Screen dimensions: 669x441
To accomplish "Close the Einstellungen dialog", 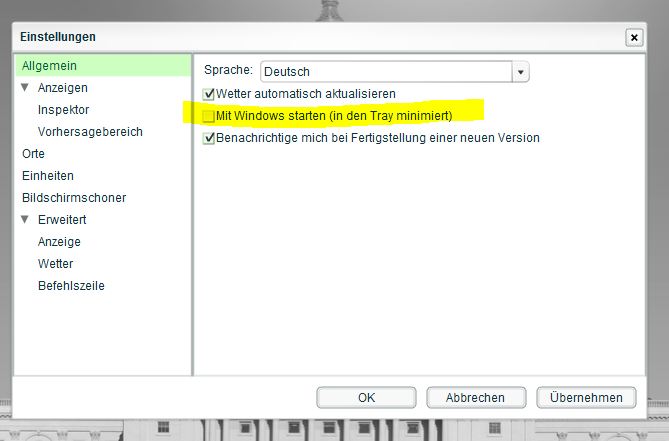I will [634, 38].
